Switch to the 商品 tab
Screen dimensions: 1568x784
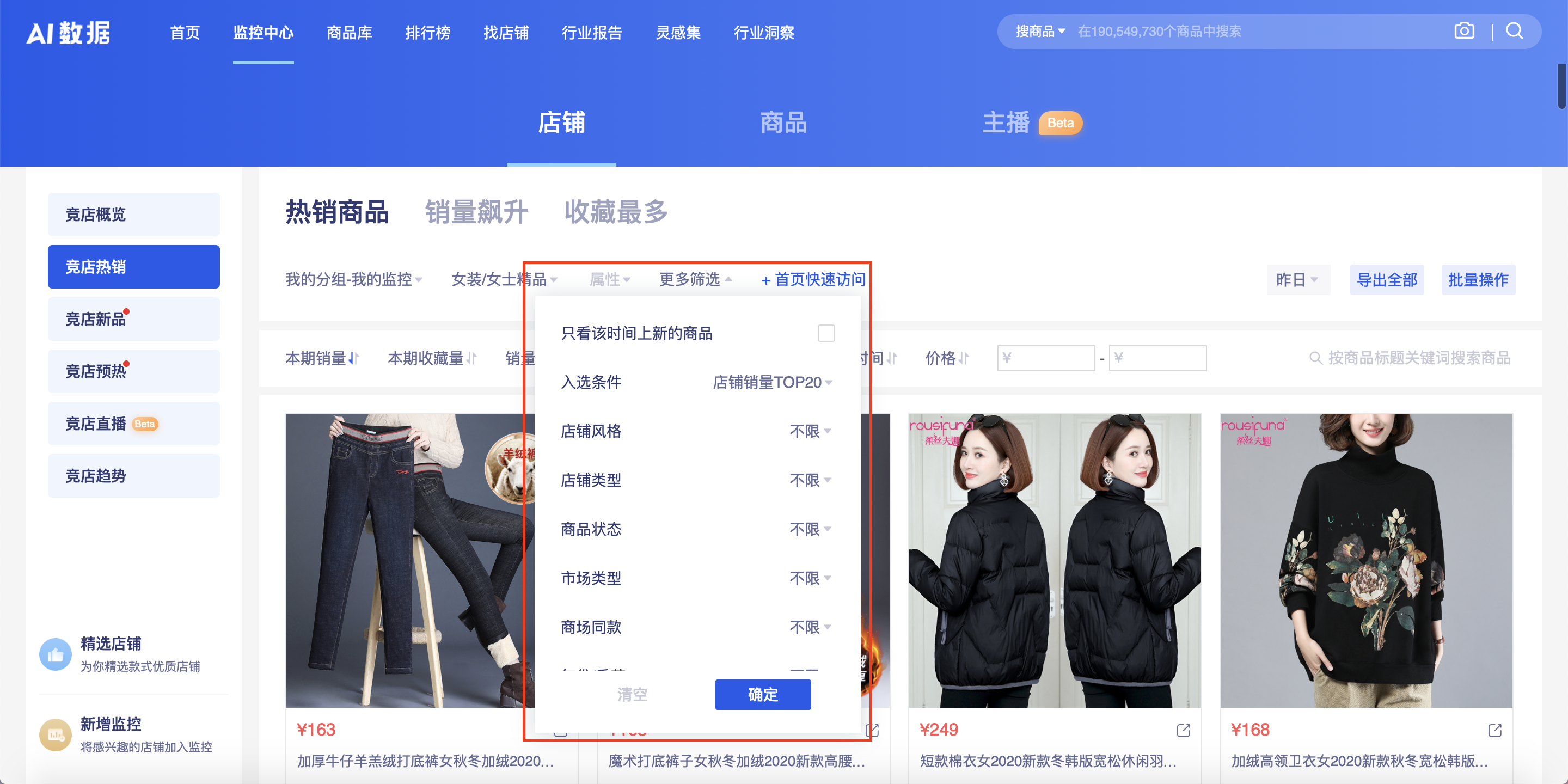click(x=783, y=123)
